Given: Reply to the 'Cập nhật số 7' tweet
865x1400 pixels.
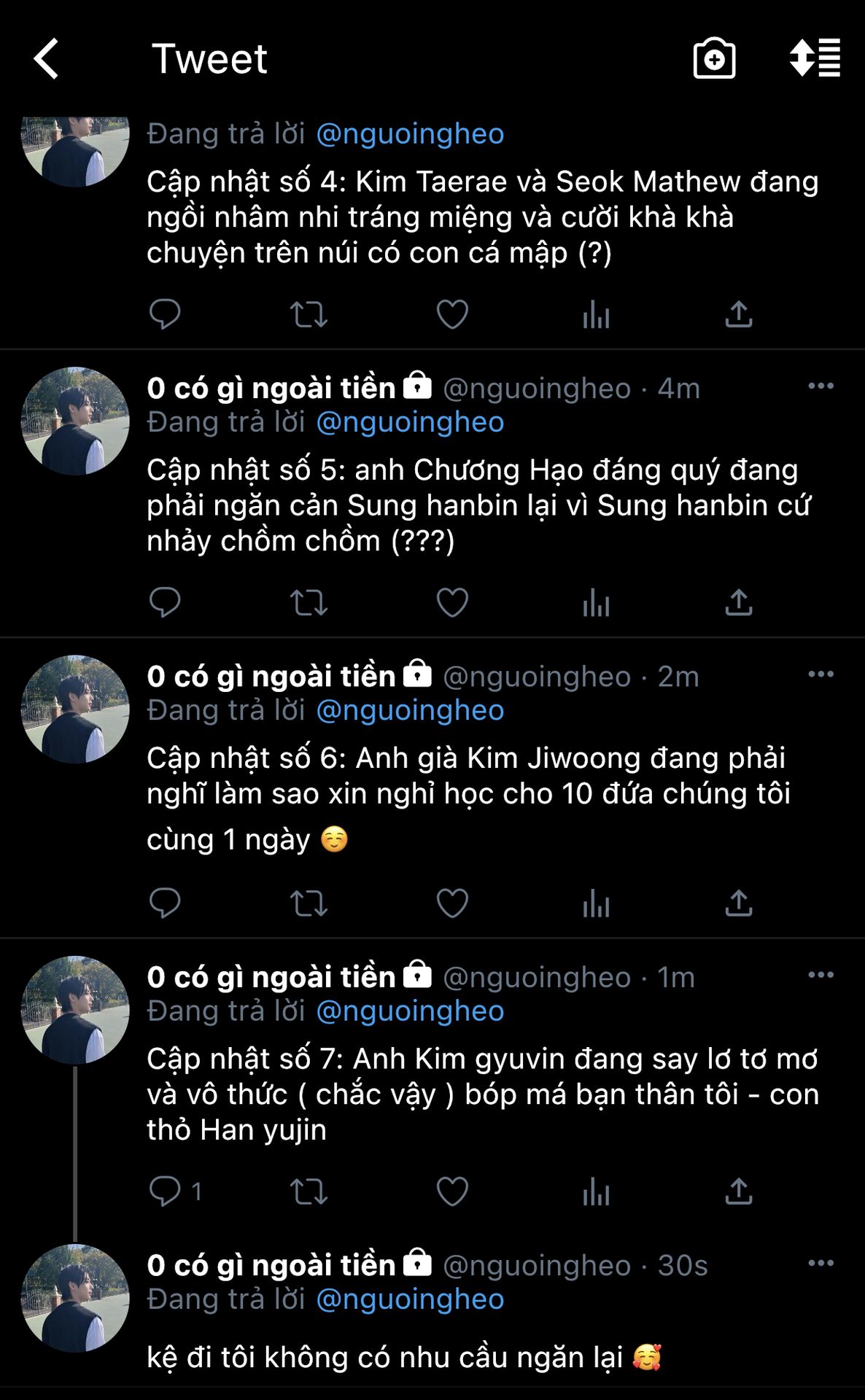Looking at the screenshot, I should click(165, 1191).
